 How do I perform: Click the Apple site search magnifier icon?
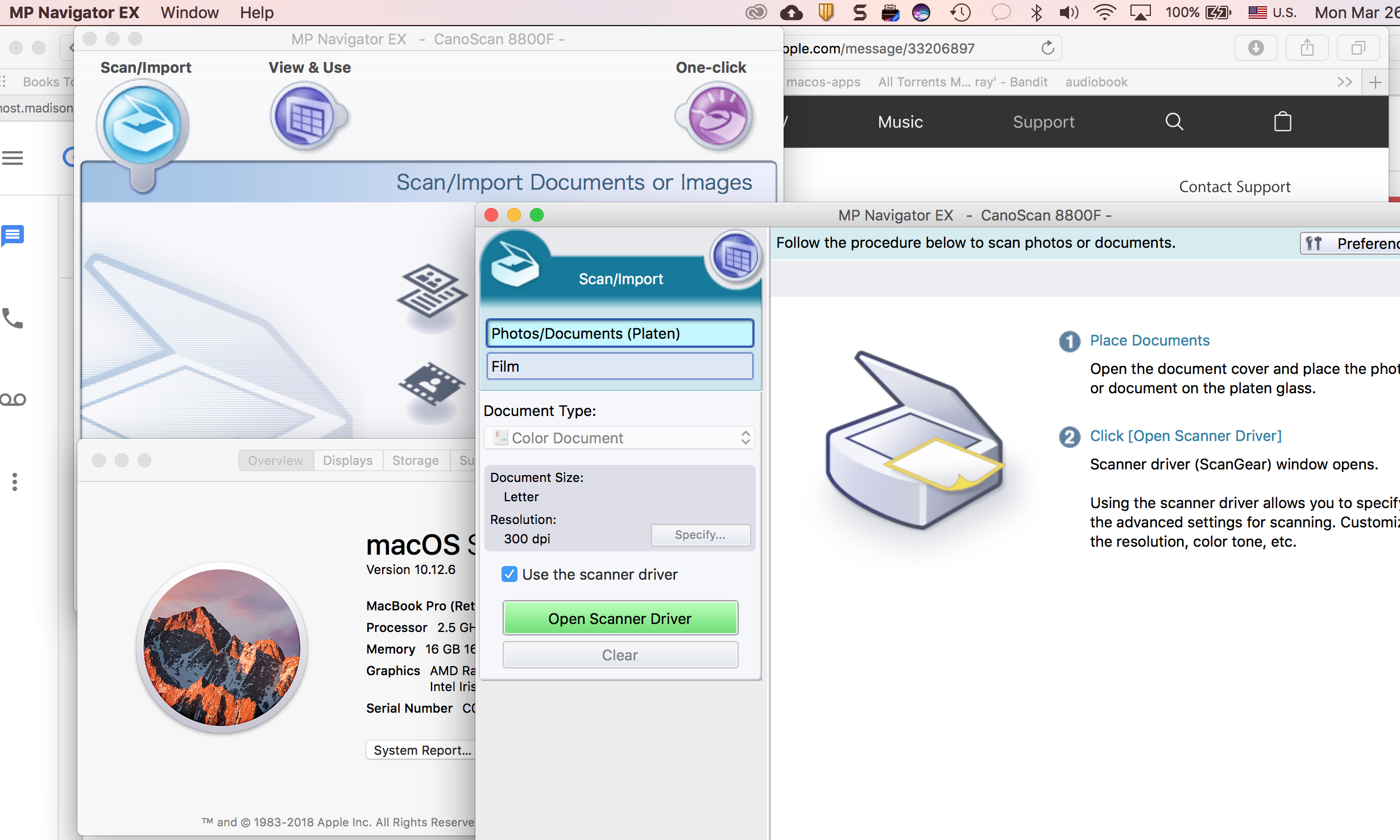click(1174, 122)
